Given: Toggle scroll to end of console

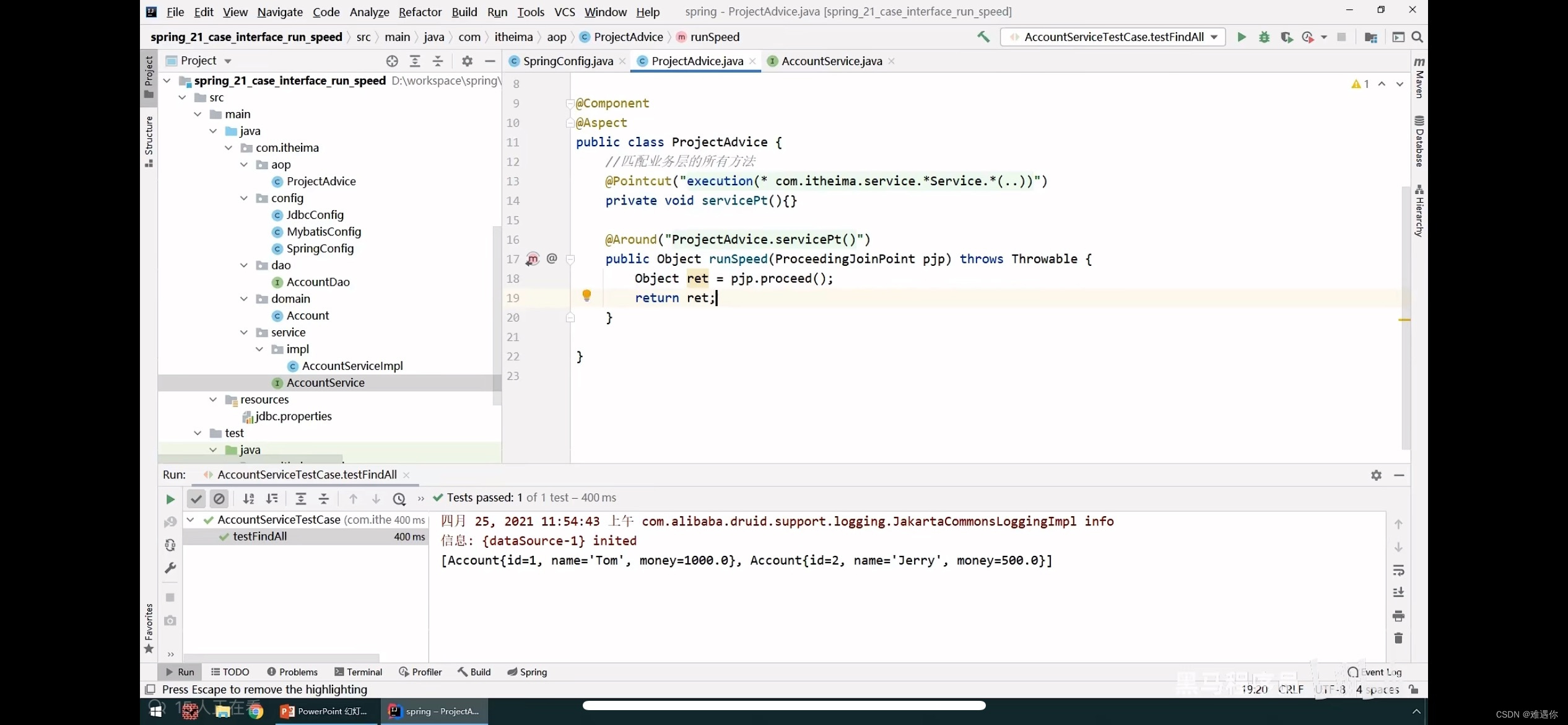Looking at the screenshot, I should coord(1398,593).
